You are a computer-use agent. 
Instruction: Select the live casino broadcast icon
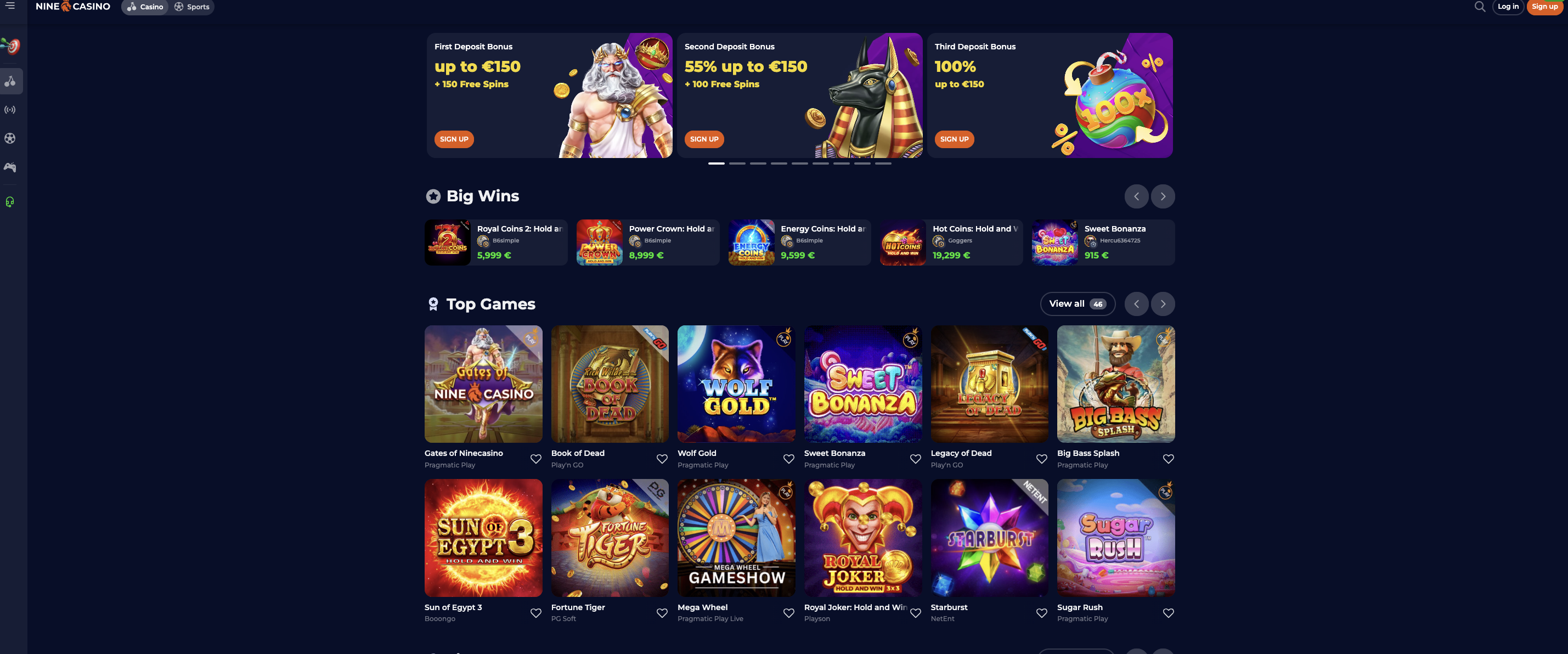[x=10, y=110]
